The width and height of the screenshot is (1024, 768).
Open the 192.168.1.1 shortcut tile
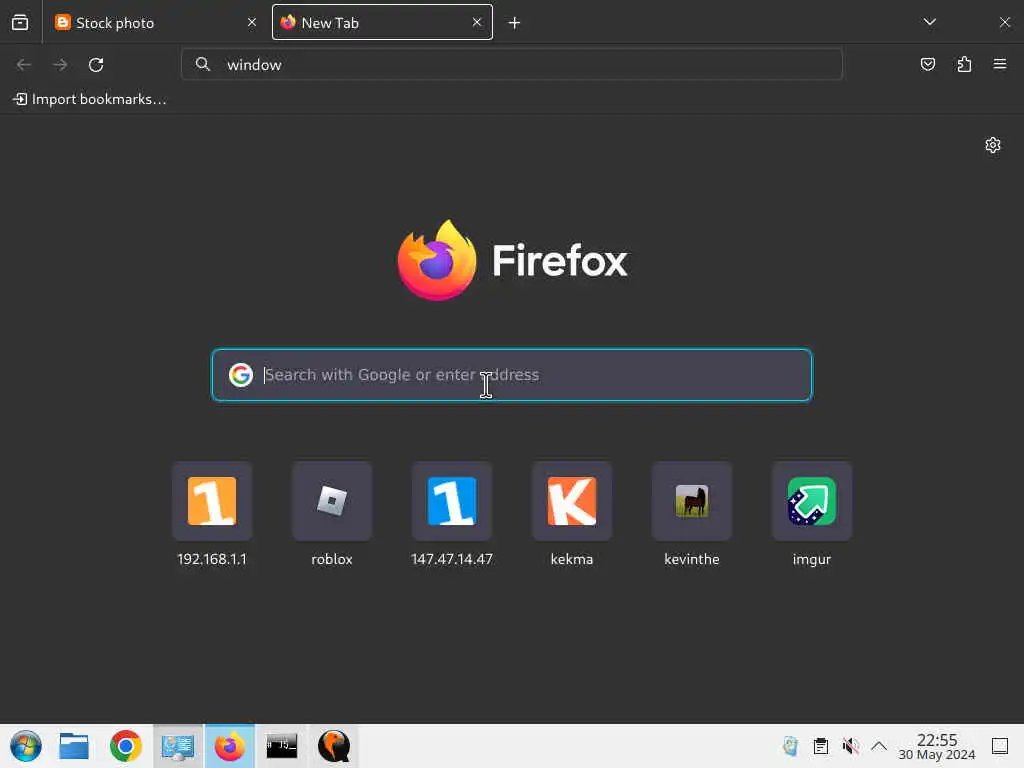pos(212,501)
